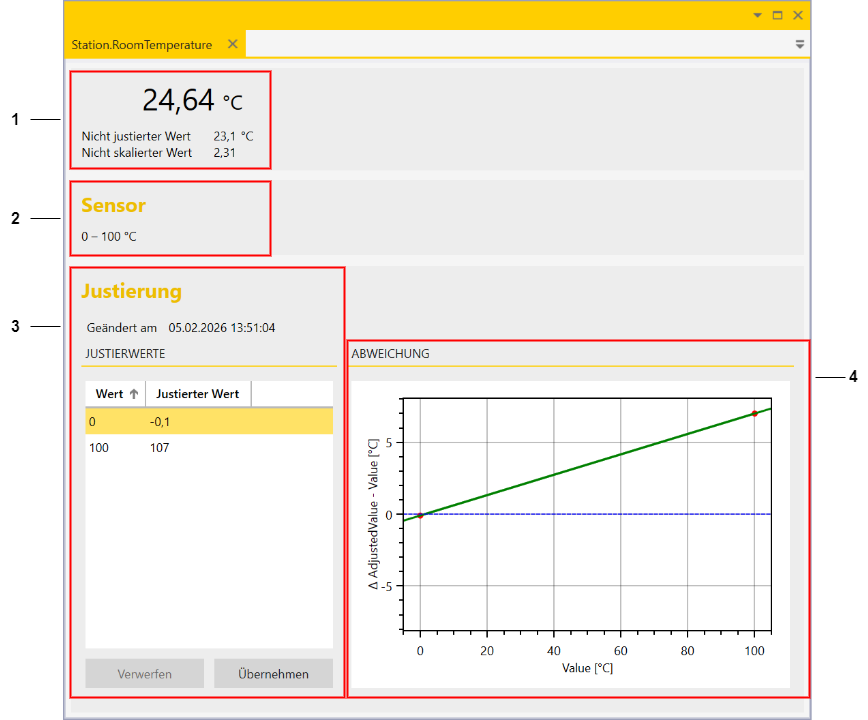Select the table row with Wert 100
This screenshot has height=720, width=868.
[x=99, y=448]
